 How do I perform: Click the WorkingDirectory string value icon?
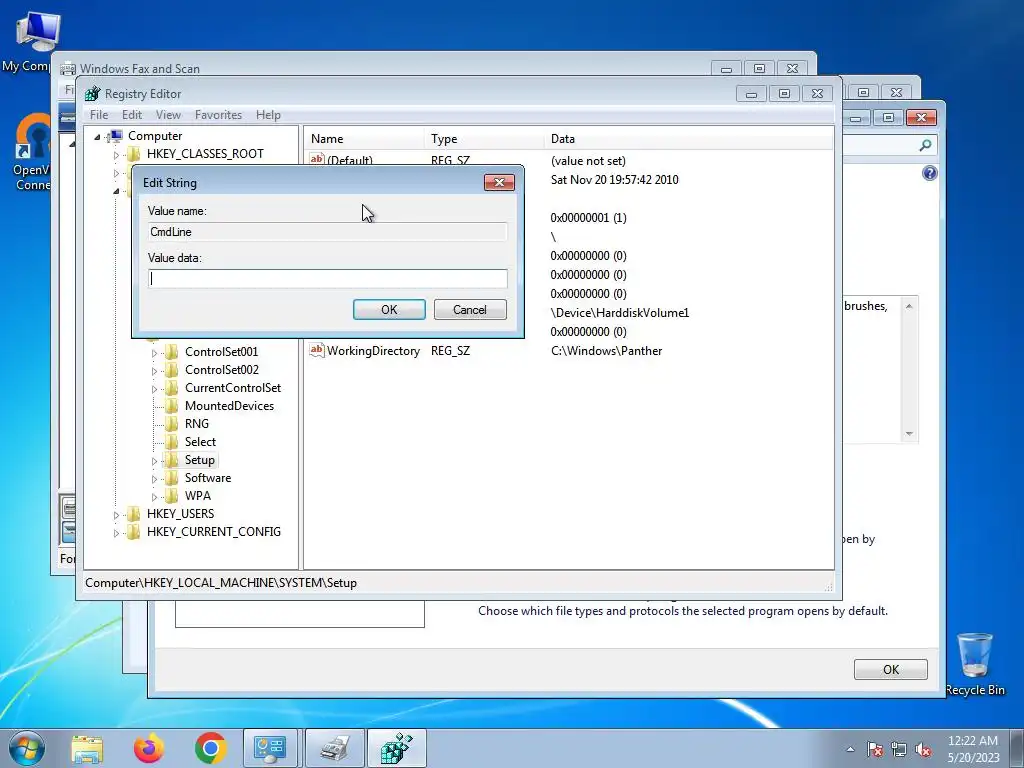(317, 351)
